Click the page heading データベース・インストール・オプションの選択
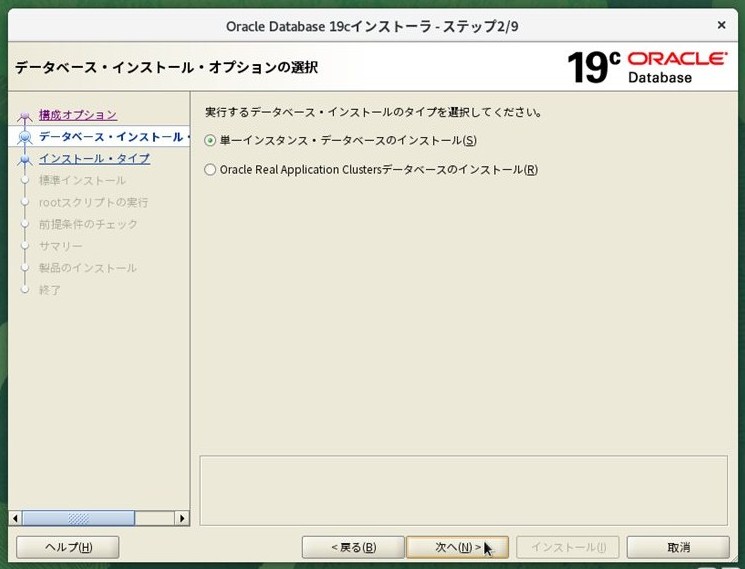 [167, 67]
